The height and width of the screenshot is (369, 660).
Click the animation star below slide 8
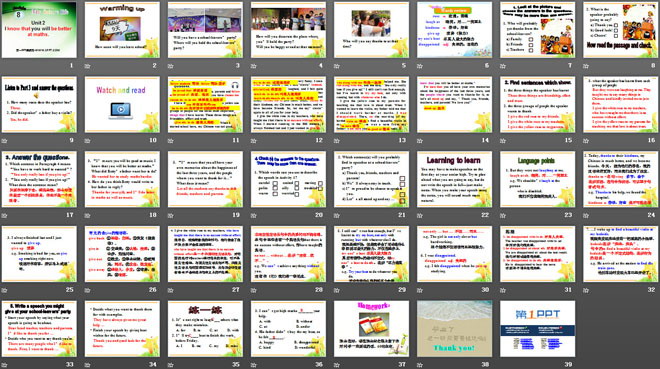tap(586, 66)
